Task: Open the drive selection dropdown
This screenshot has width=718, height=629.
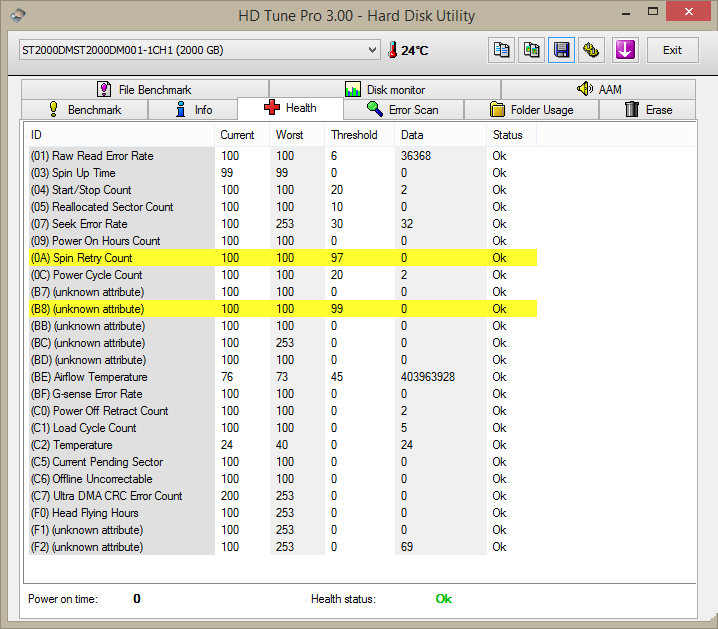Action: [x=200, y=50]
